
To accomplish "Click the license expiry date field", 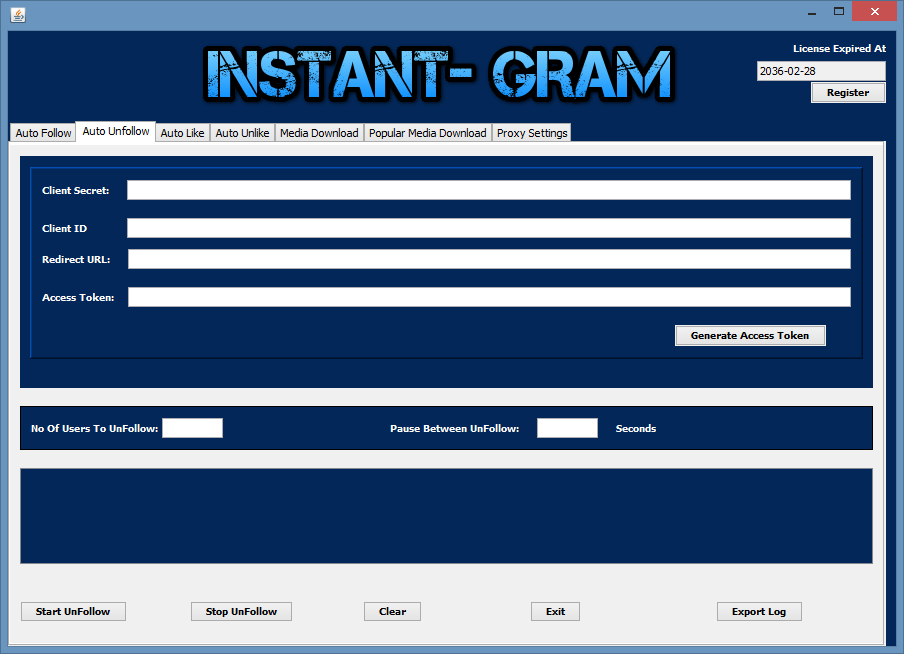I will pyautogui.click(x=821, y=71).
